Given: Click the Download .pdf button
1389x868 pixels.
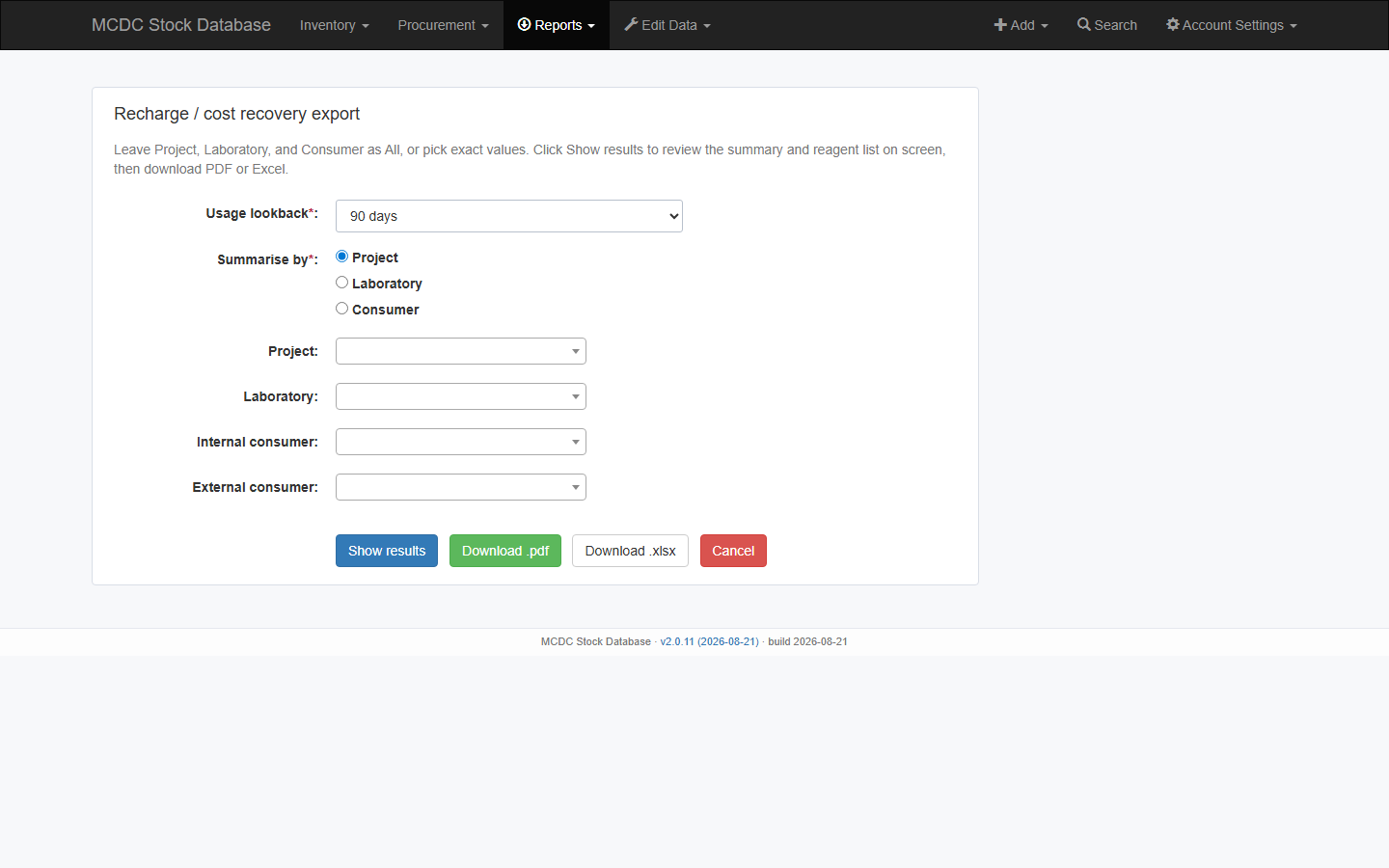Looking at the screenshot, I should point(505,551).
